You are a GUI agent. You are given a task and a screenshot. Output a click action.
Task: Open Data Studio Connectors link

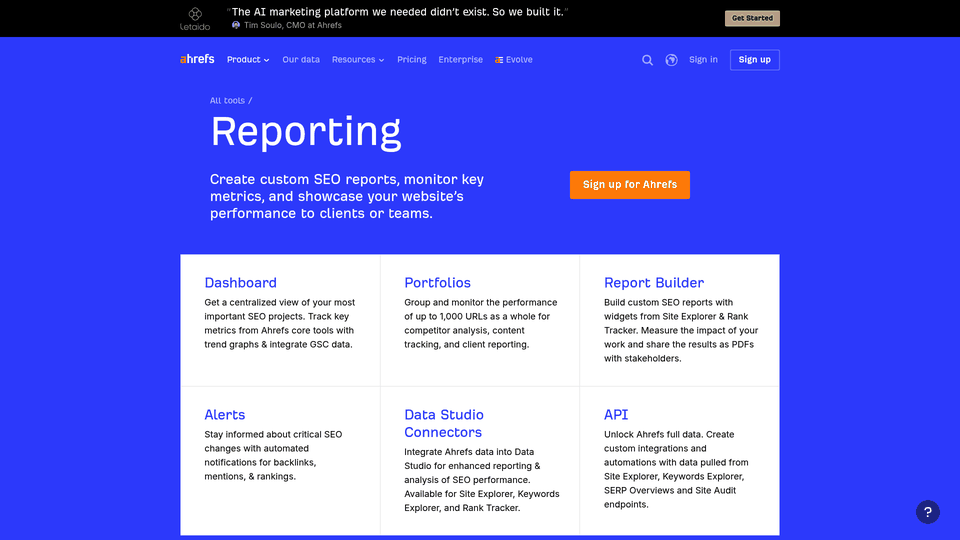pyautogui.click(x=444, y=424)
